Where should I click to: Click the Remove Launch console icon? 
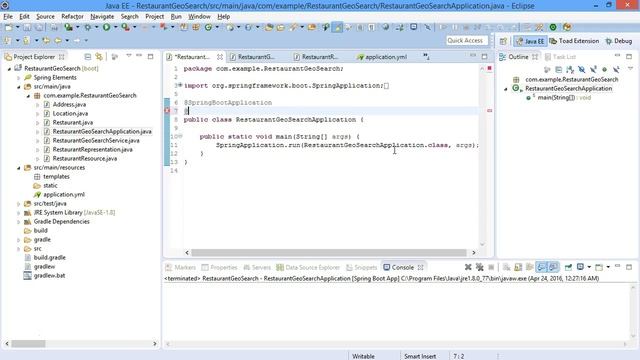(x=468, y=267)
